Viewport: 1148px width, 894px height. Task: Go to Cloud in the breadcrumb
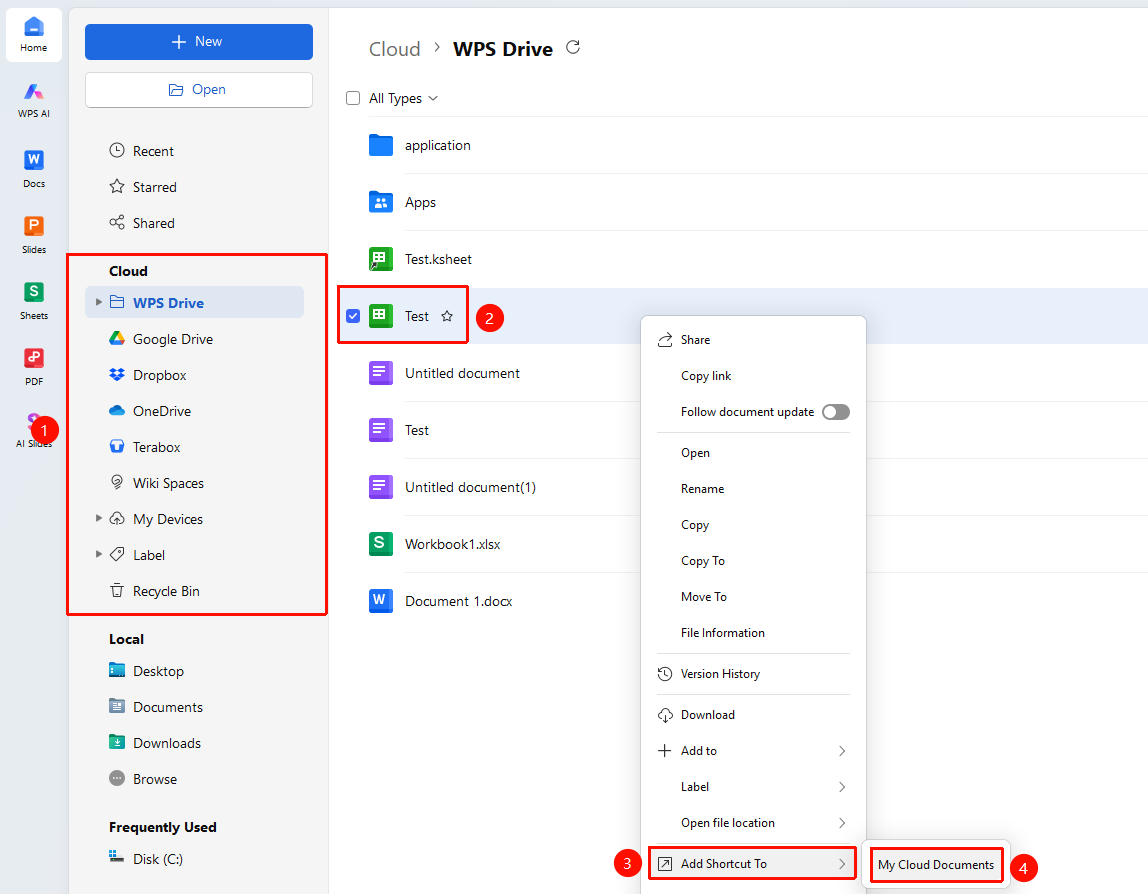[395, 49]
